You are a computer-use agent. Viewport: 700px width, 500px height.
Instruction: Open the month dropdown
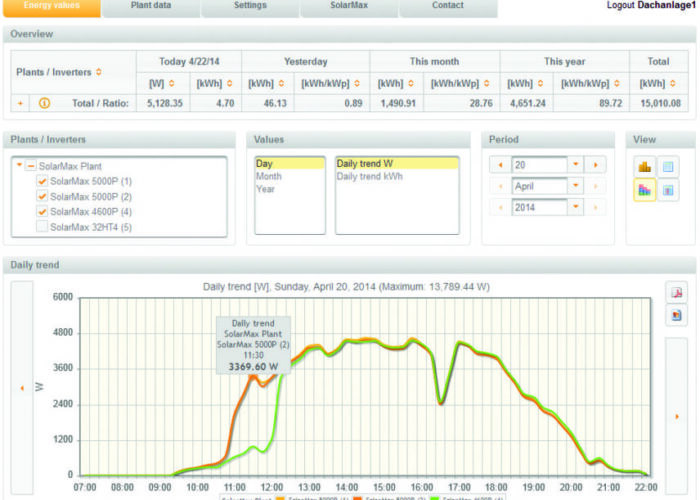point(575,186)
